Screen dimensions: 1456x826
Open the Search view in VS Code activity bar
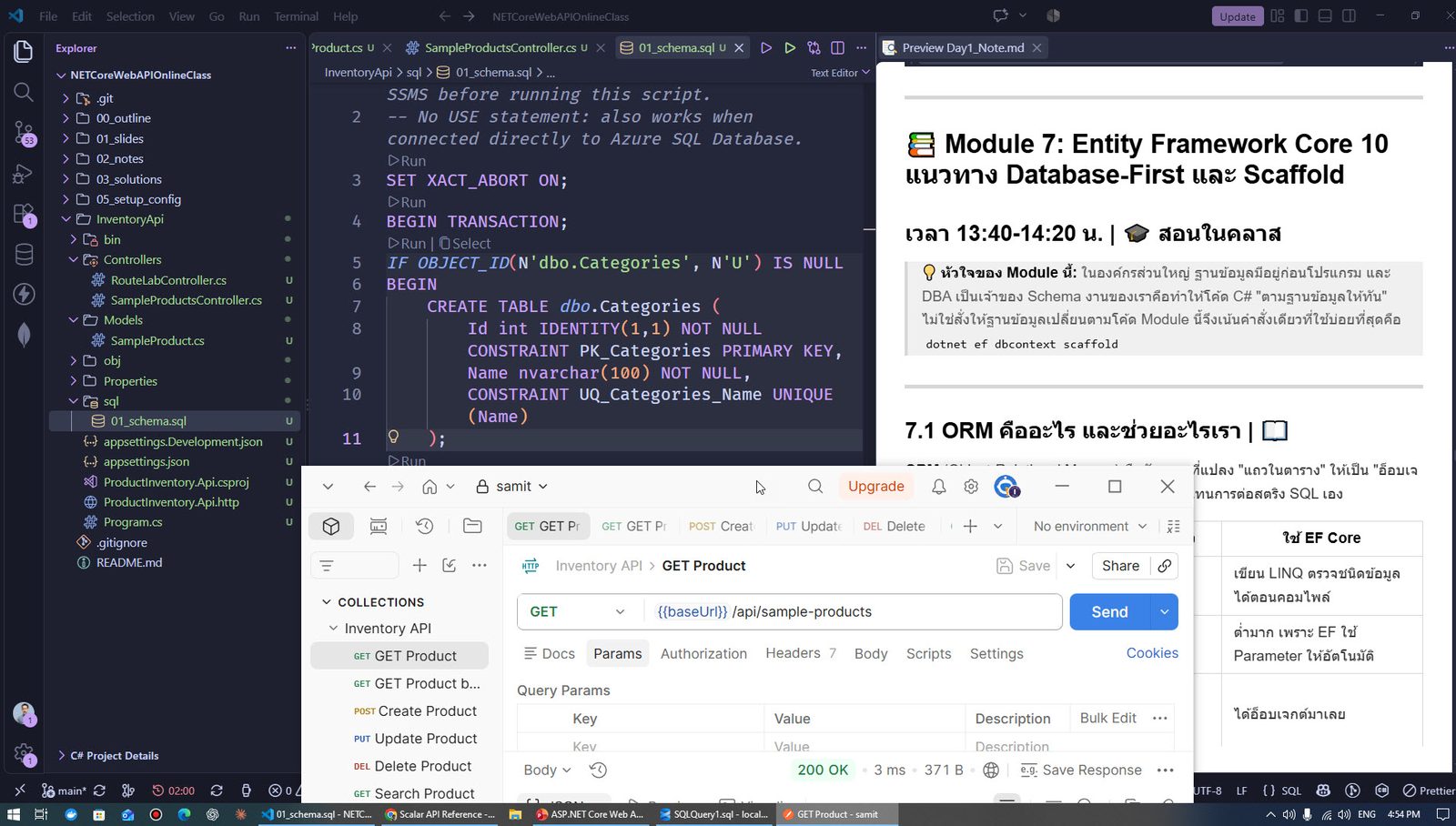24,92
